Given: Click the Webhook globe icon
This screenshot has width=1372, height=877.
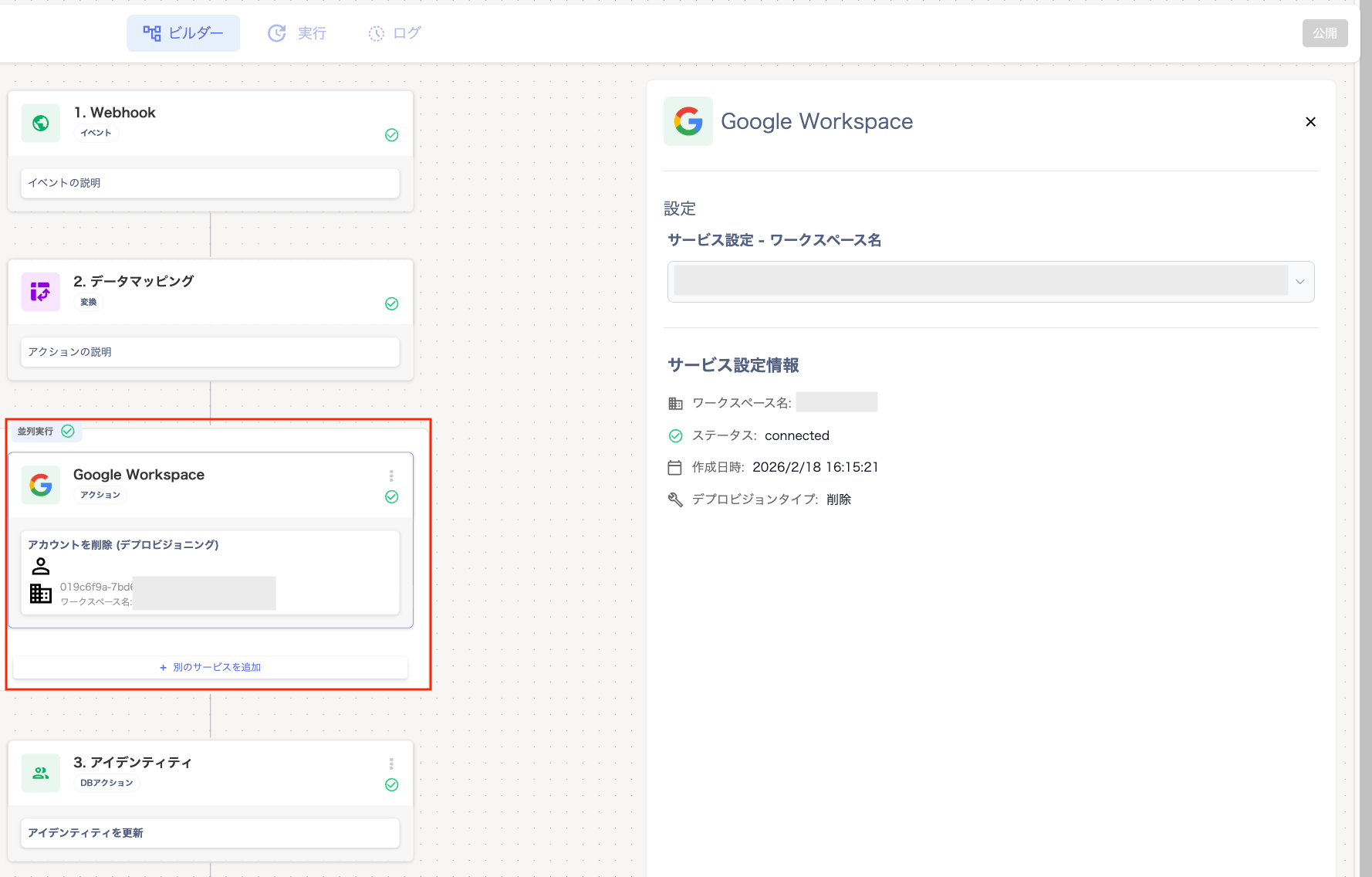Looking at the screenshot, I should coord(41,123).
